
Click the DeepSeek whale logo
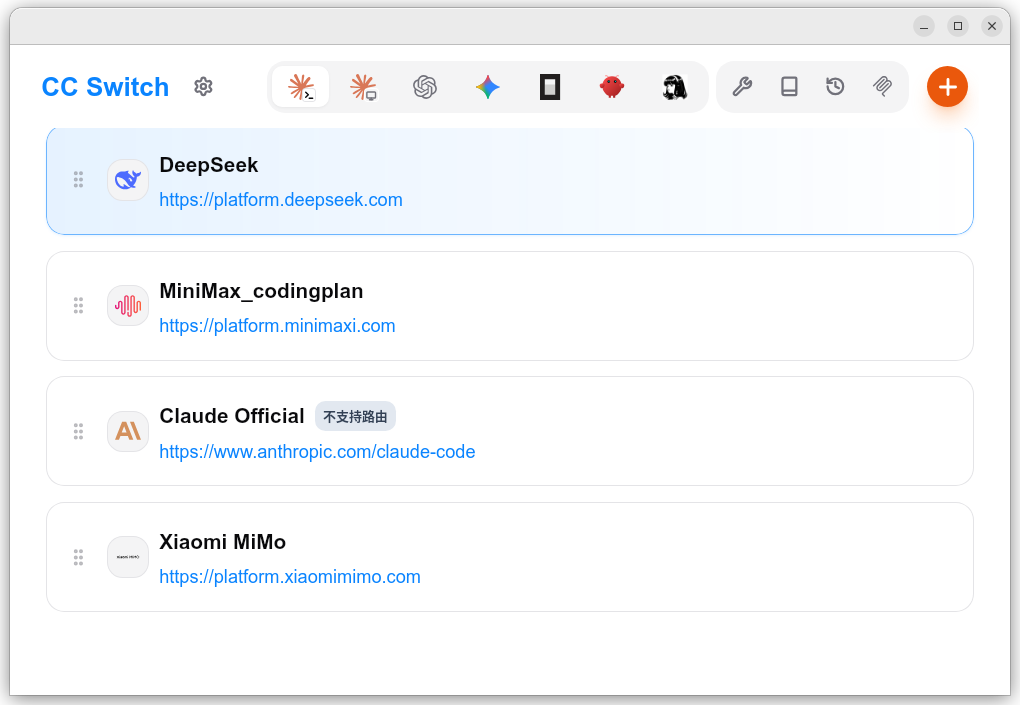click(x=128, y=180)
